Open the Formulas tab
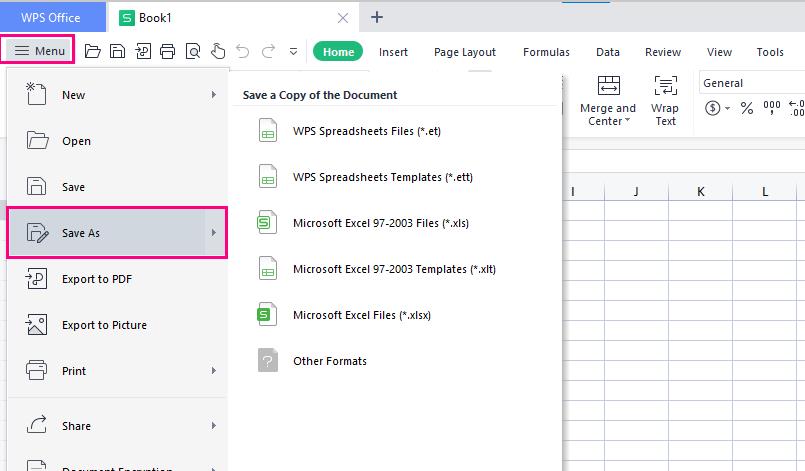 click(546, 52)
